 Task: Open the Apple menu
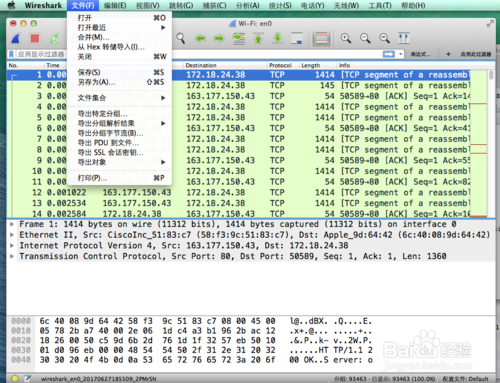tap(12, 5)
